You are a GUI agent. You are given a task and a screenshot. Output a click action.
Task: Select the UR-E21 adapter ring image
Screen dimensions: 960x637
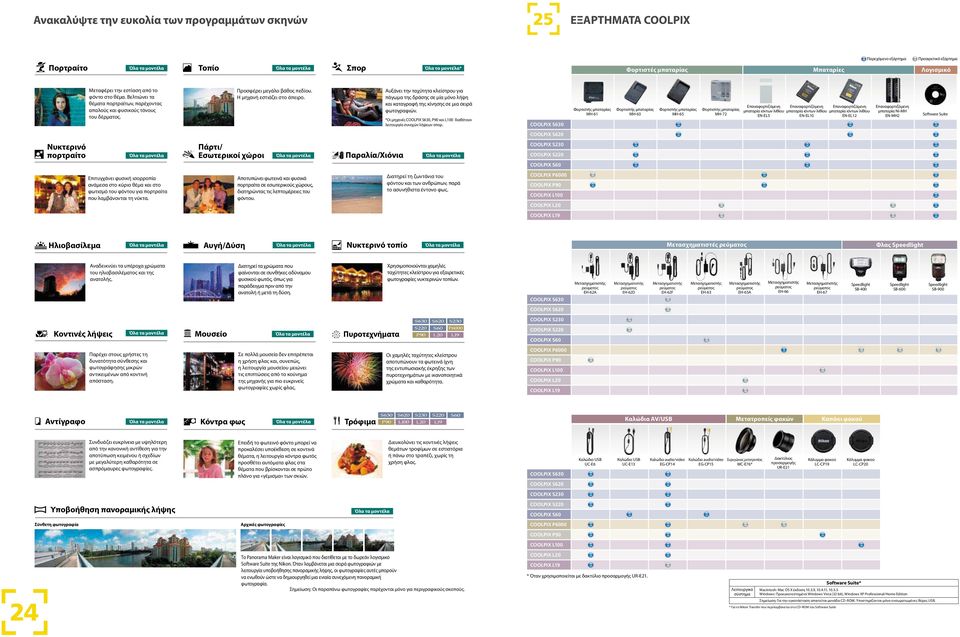click(783, 441)
